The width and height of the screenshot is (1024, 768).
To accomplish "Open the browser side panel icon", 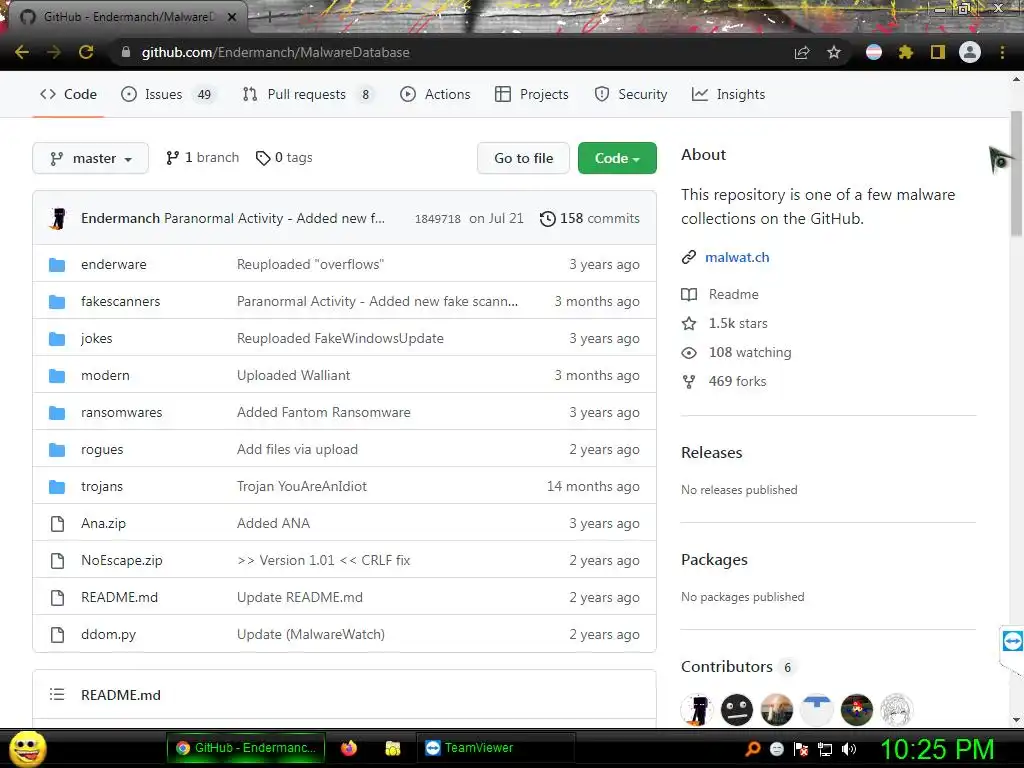I will click(x=938, y=52).
